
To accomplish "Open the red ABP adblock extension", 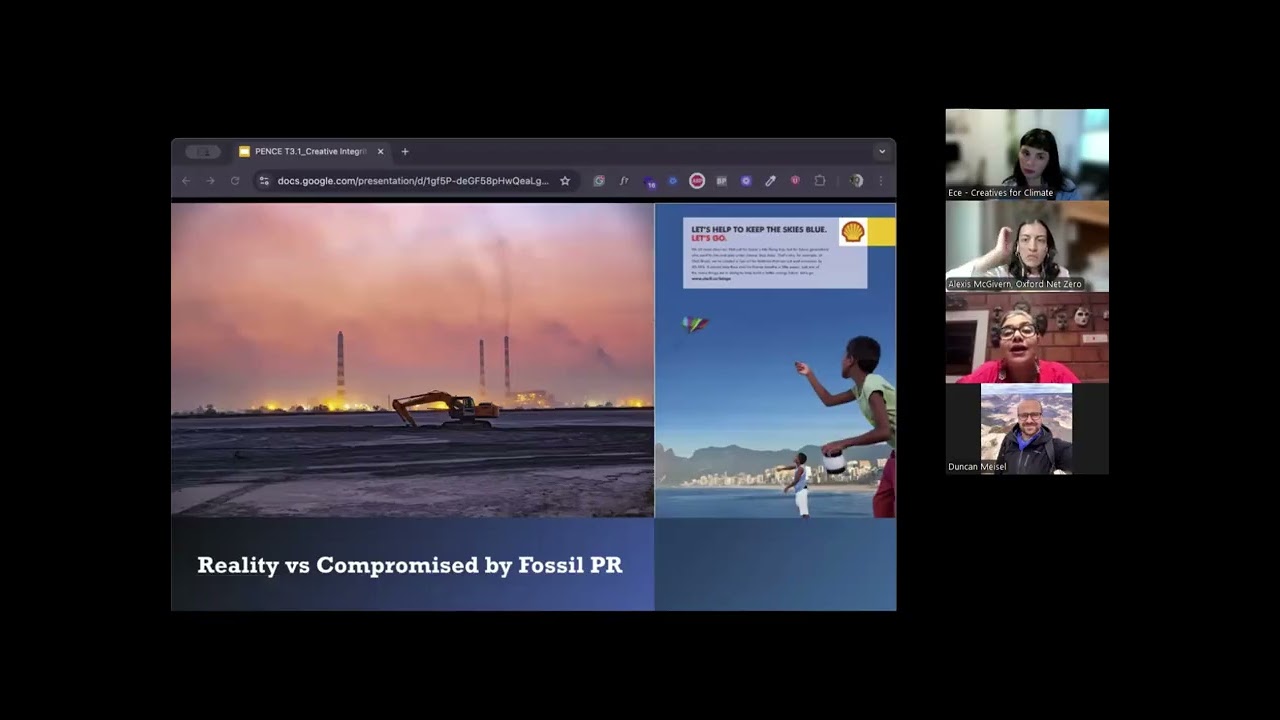I will [x=697, y=181].
